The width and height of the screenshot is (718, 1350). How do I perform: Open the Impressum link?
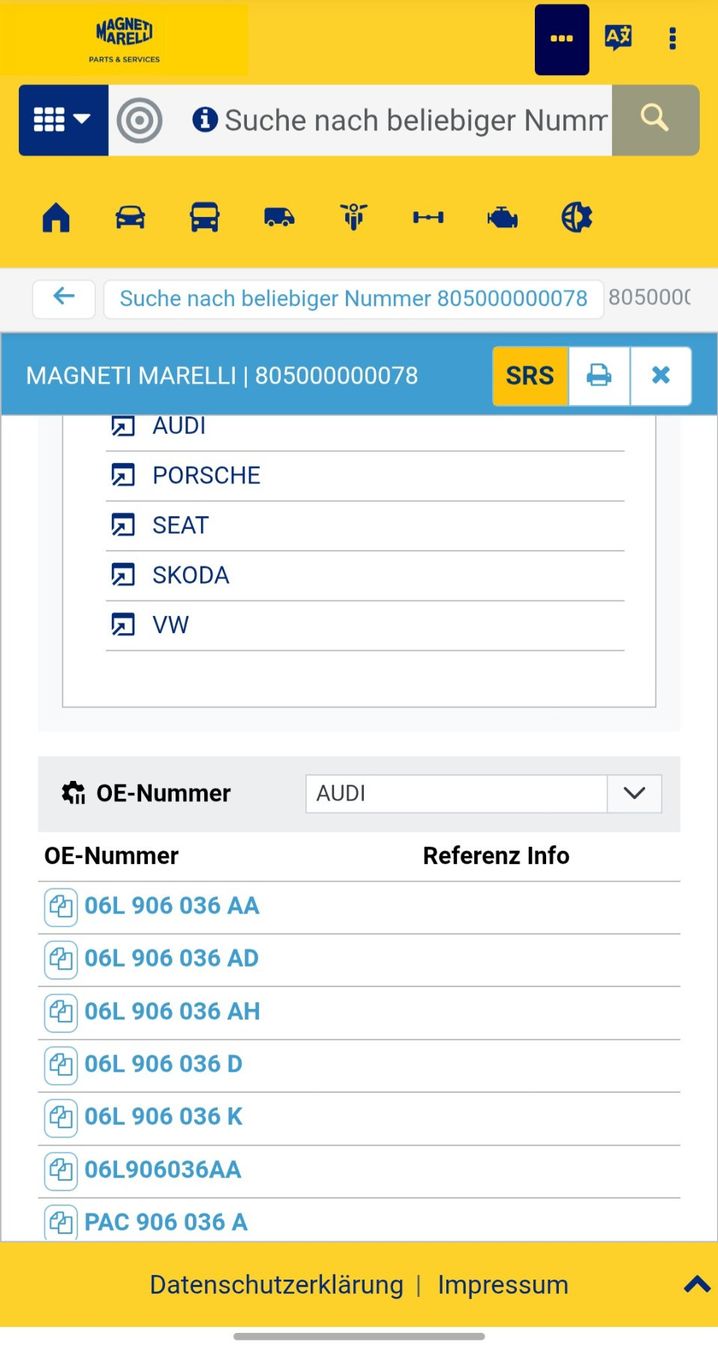503,1285
